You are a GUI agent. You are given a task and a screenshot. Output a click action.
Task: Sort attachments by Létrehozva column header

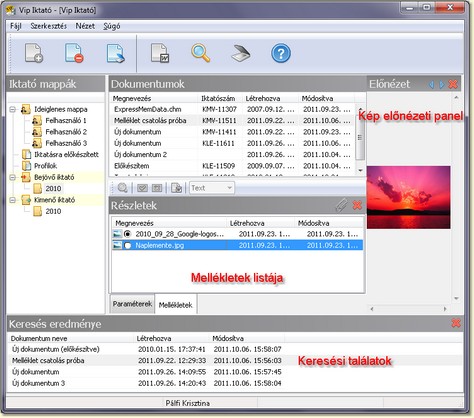pyautogui.click(x=247, y=223)
